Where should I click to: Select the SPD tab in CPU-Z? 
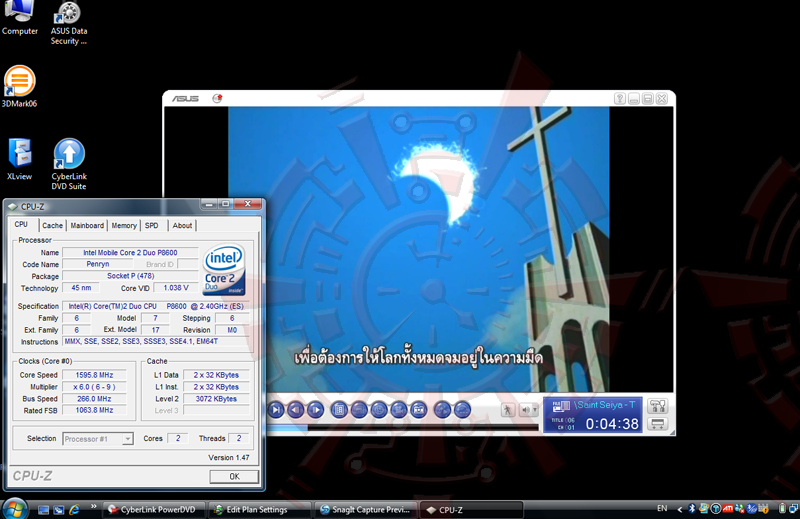(x=152, y=225)
